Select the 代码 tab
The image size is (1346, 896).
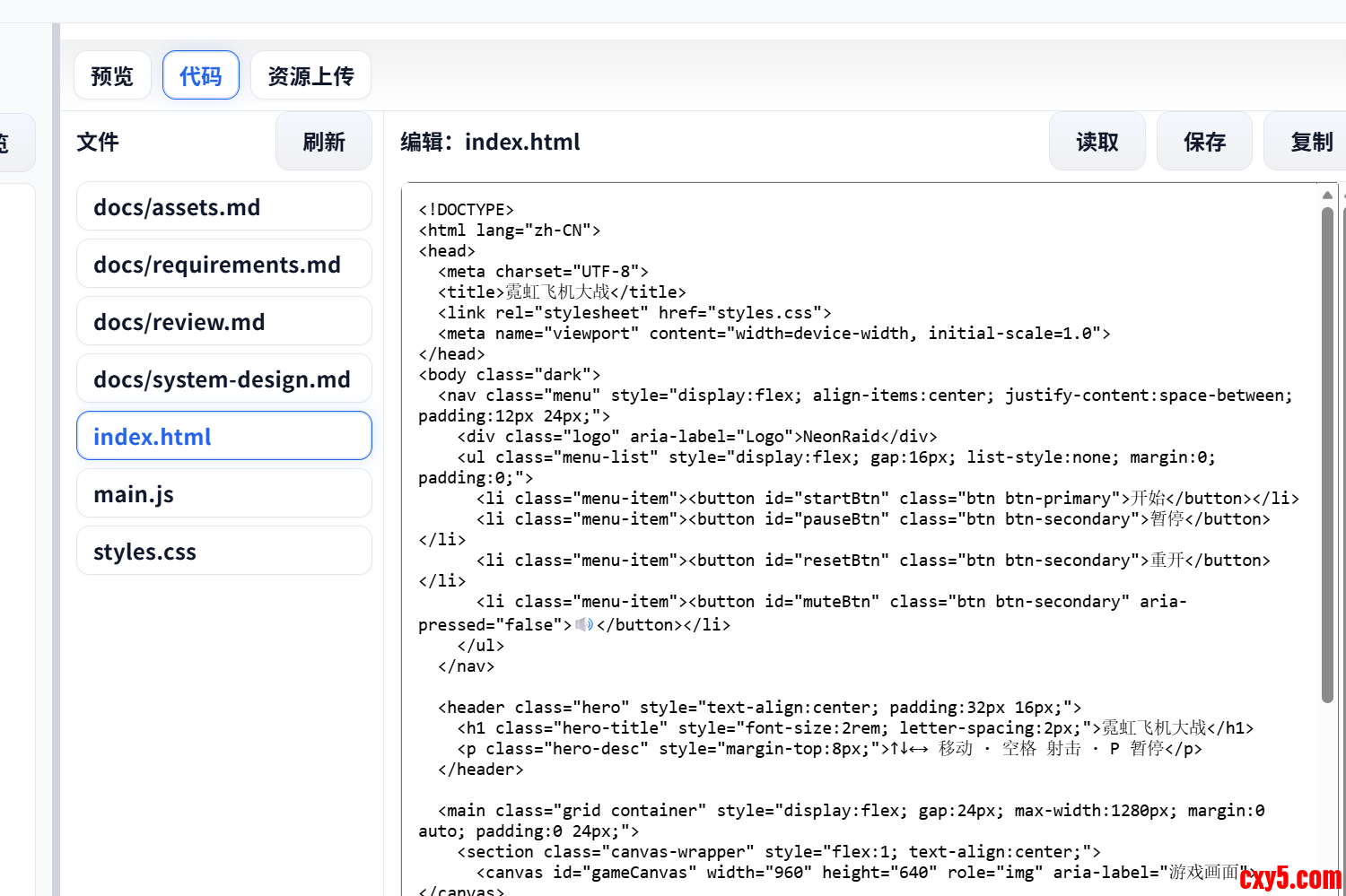tap(201, 76)
